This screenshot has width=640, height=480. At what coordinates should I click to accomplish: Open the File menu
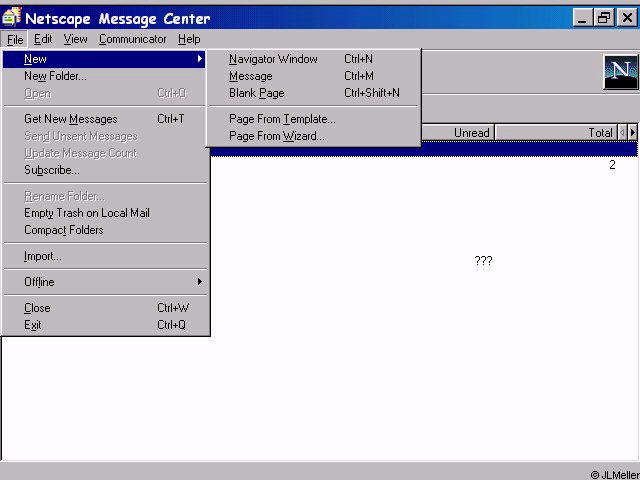pyautogui.click(x=15, y=40)
